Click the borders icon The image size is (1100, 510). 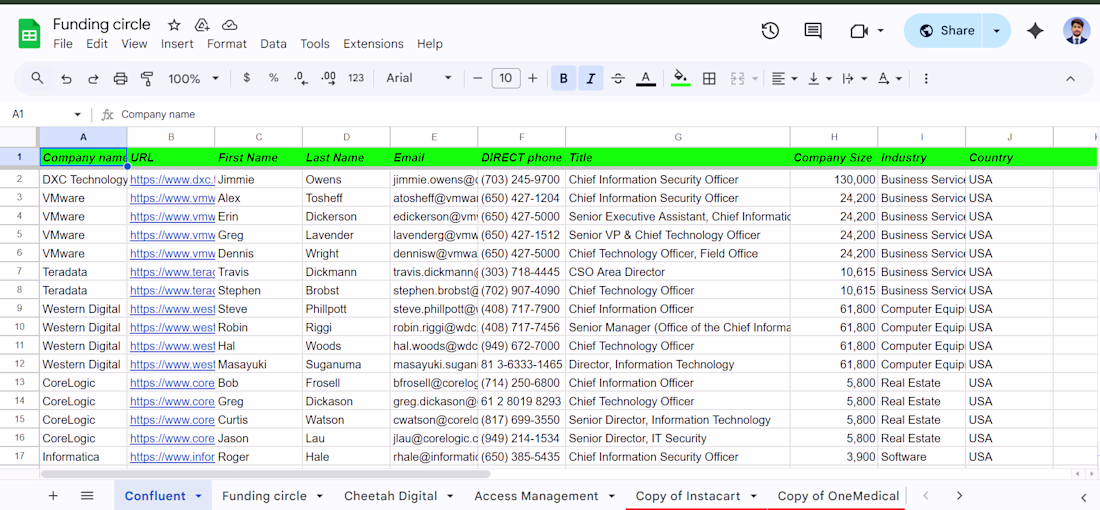coord(709,78)
